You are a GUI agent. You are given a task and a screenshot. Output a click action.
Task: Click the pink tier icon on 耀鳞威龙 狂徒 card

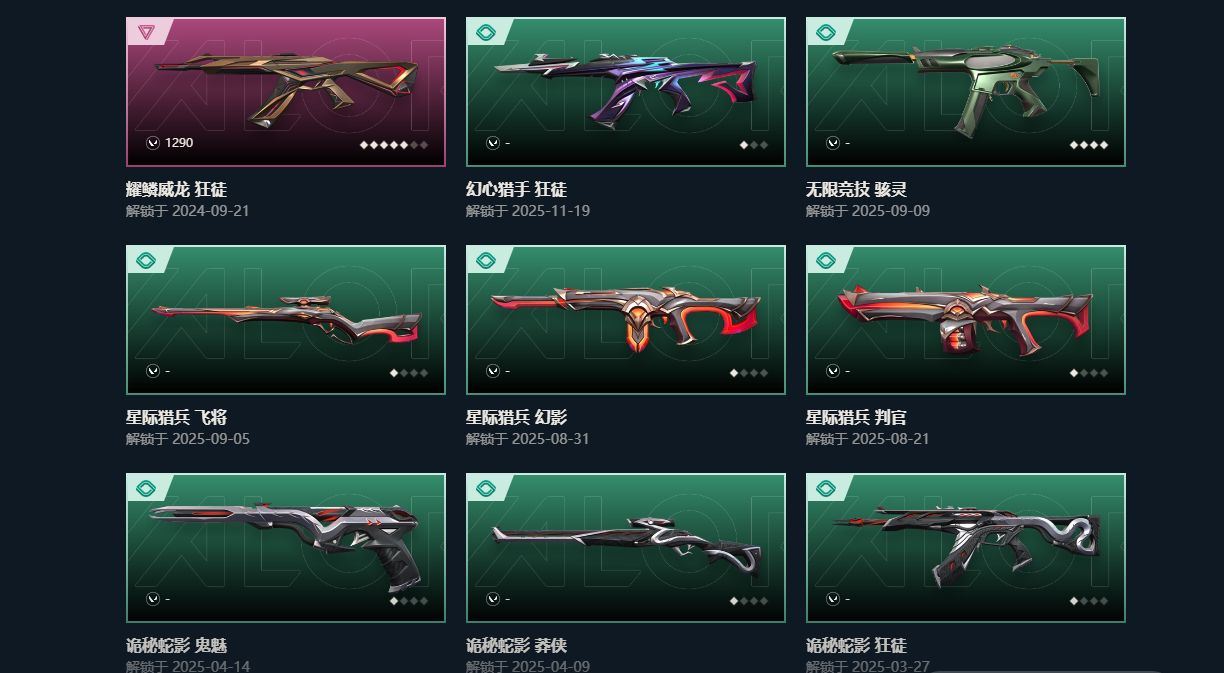147,32
